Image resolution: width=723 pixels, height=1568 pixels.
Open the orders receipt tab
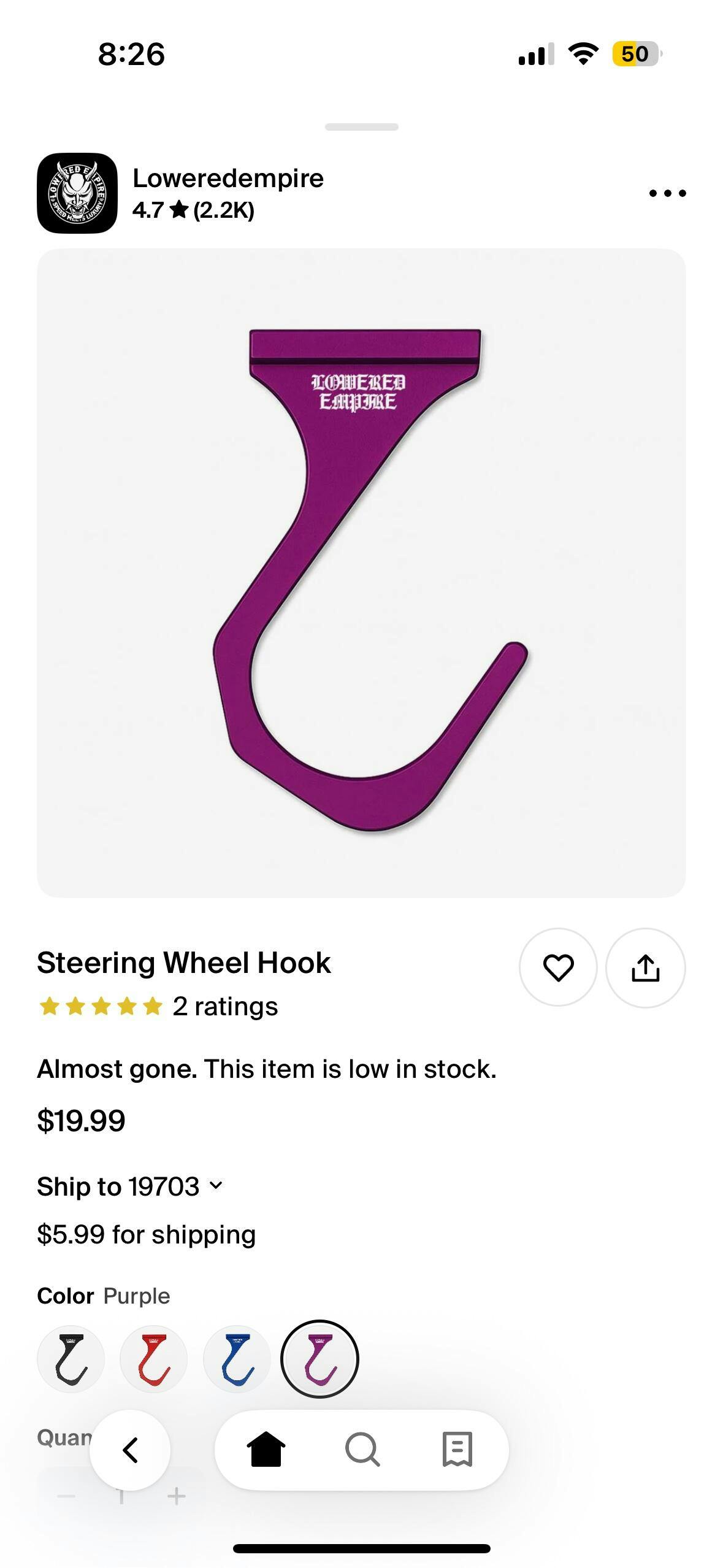point(457,1450)
